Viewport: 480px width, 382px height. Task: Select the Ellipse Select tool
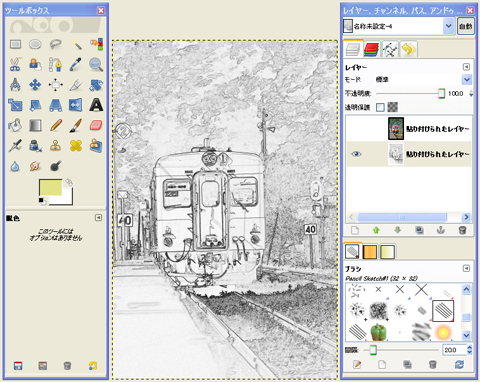pyautogui.click(x=35, y=44)
